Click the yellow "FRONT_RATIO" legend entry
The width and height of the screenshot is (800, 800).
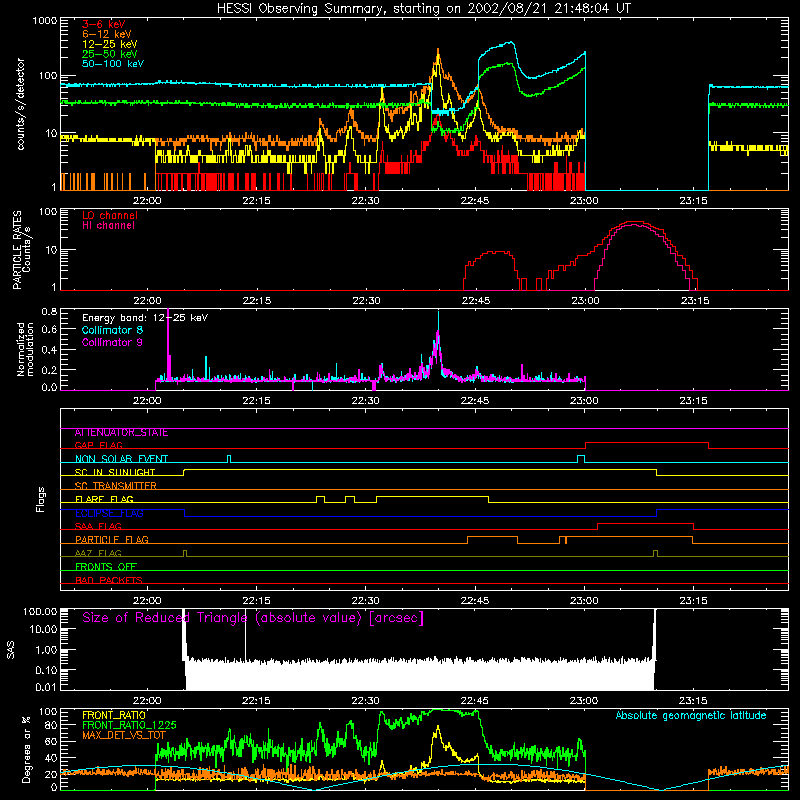[114, 715]
